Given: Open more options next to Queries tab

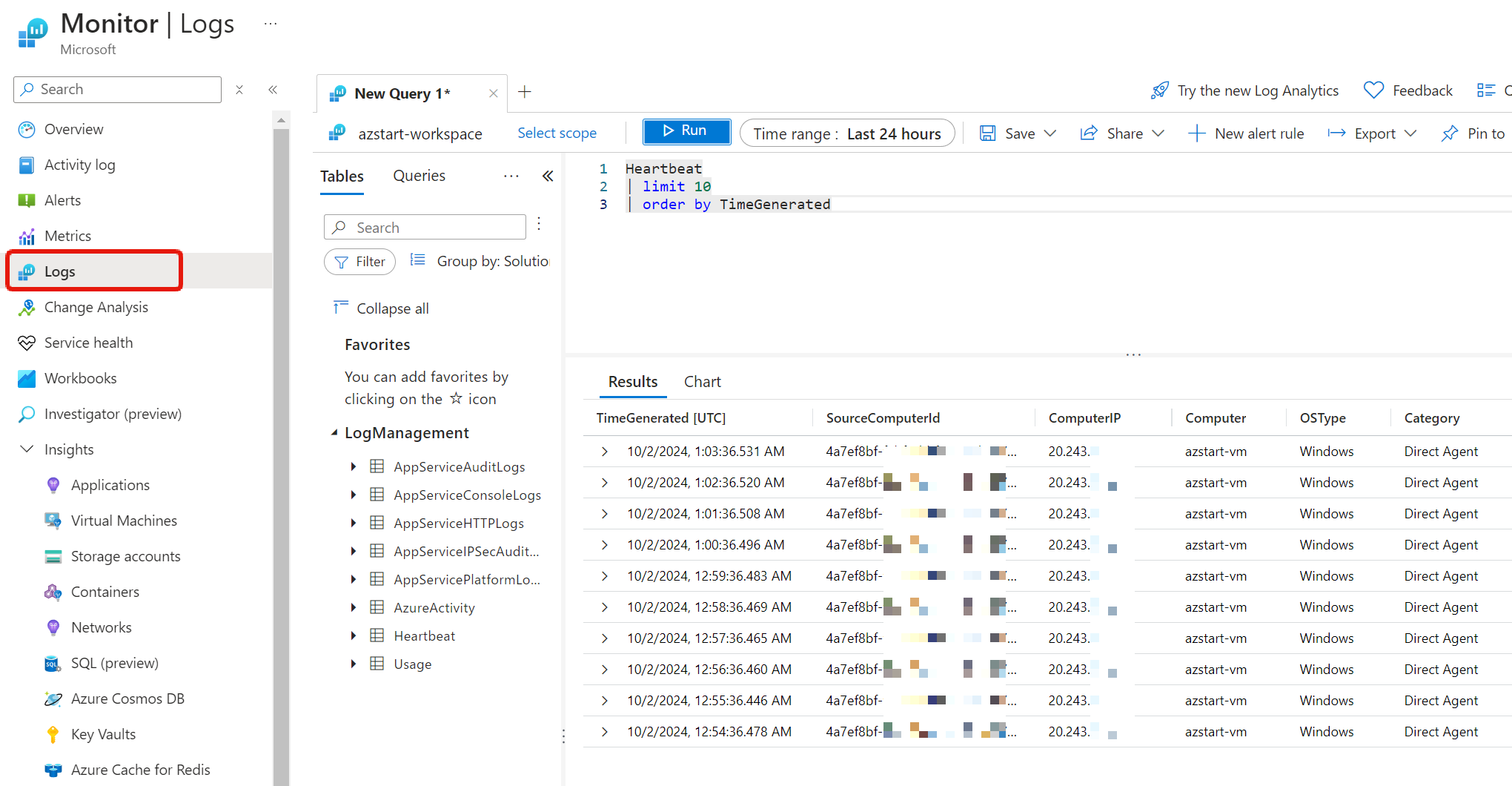Looking at the screenshot, I should [x=511, y=176].
